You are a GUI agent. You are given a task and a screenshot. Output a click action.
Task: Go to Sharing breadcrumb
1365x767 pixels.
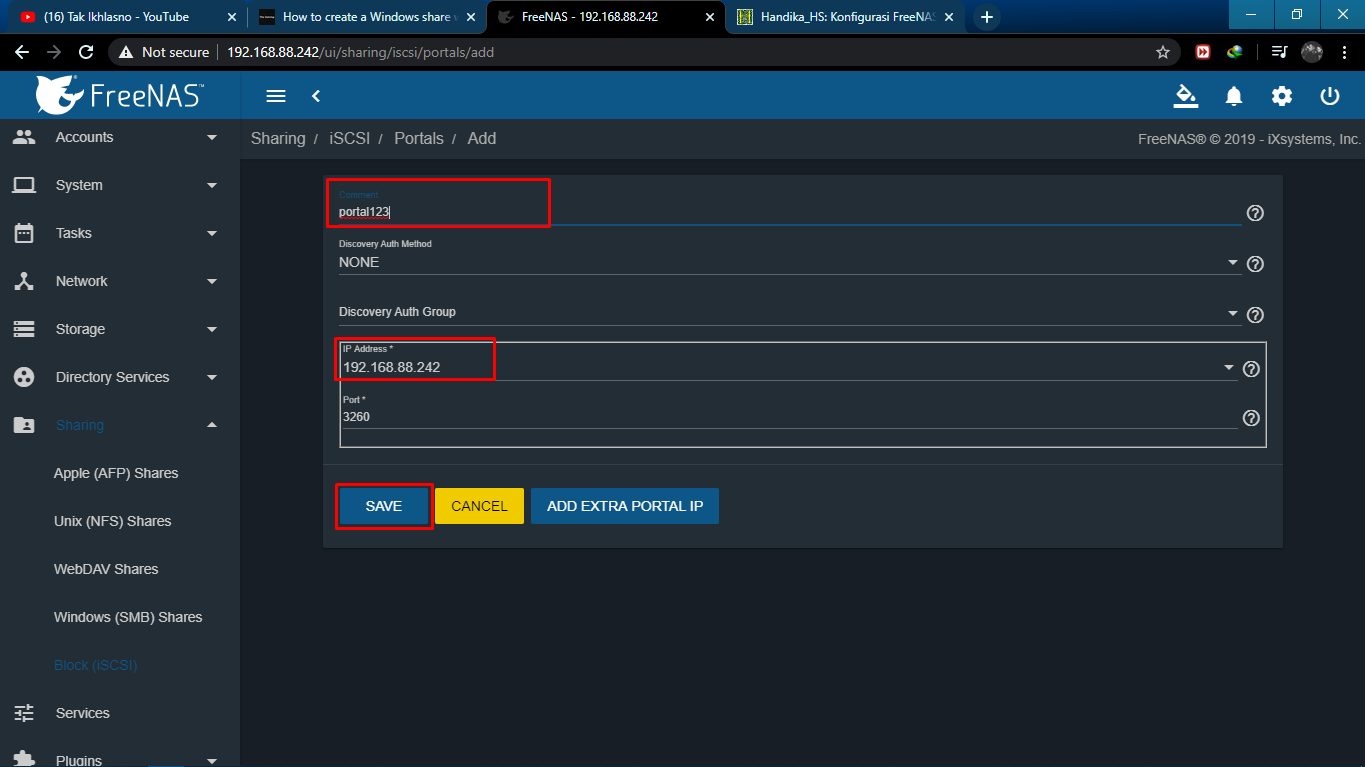278,138
